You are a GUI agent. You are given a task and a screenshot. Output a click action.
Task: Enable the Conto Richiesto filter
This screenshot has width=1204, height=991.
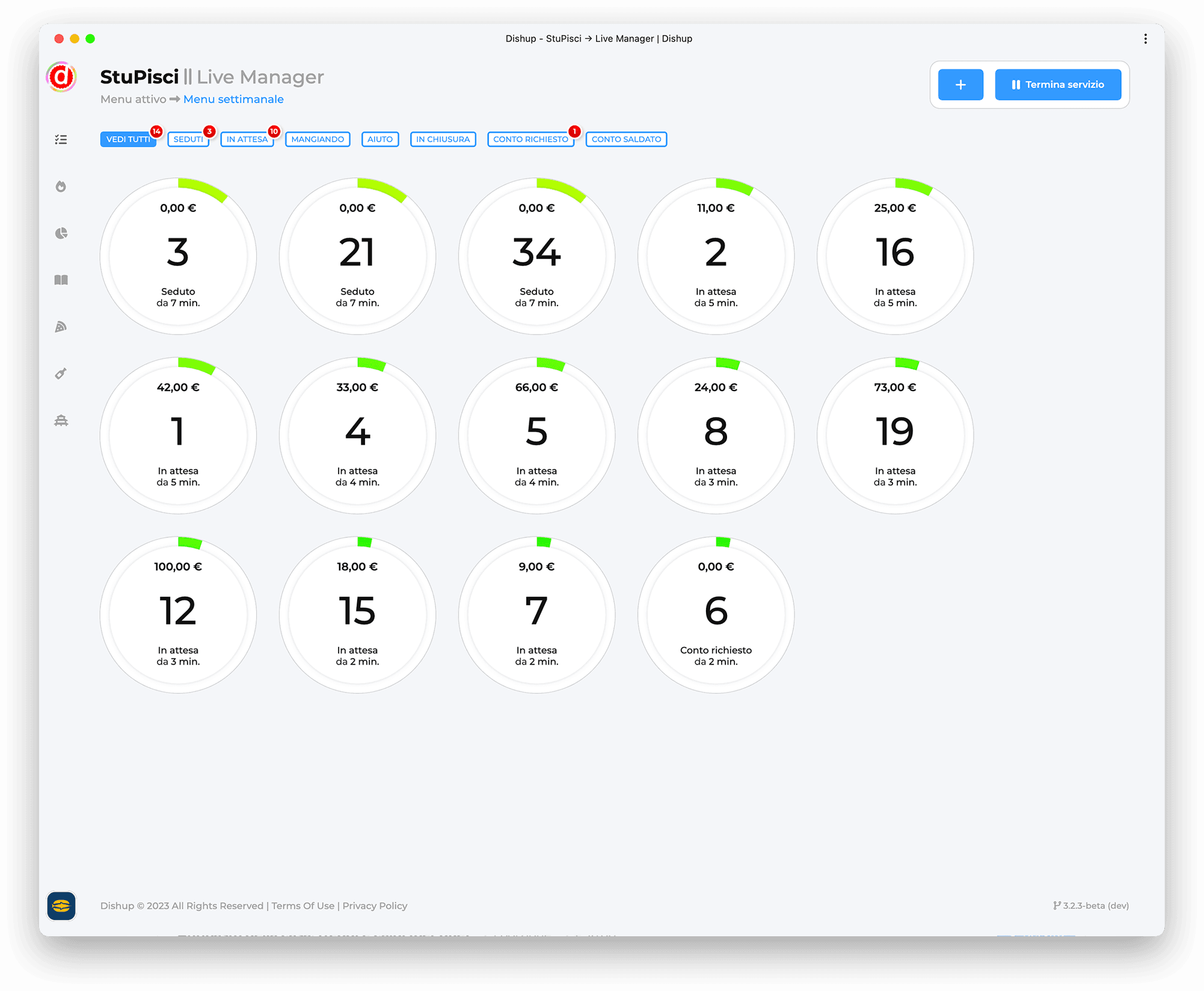coord(530,140)
